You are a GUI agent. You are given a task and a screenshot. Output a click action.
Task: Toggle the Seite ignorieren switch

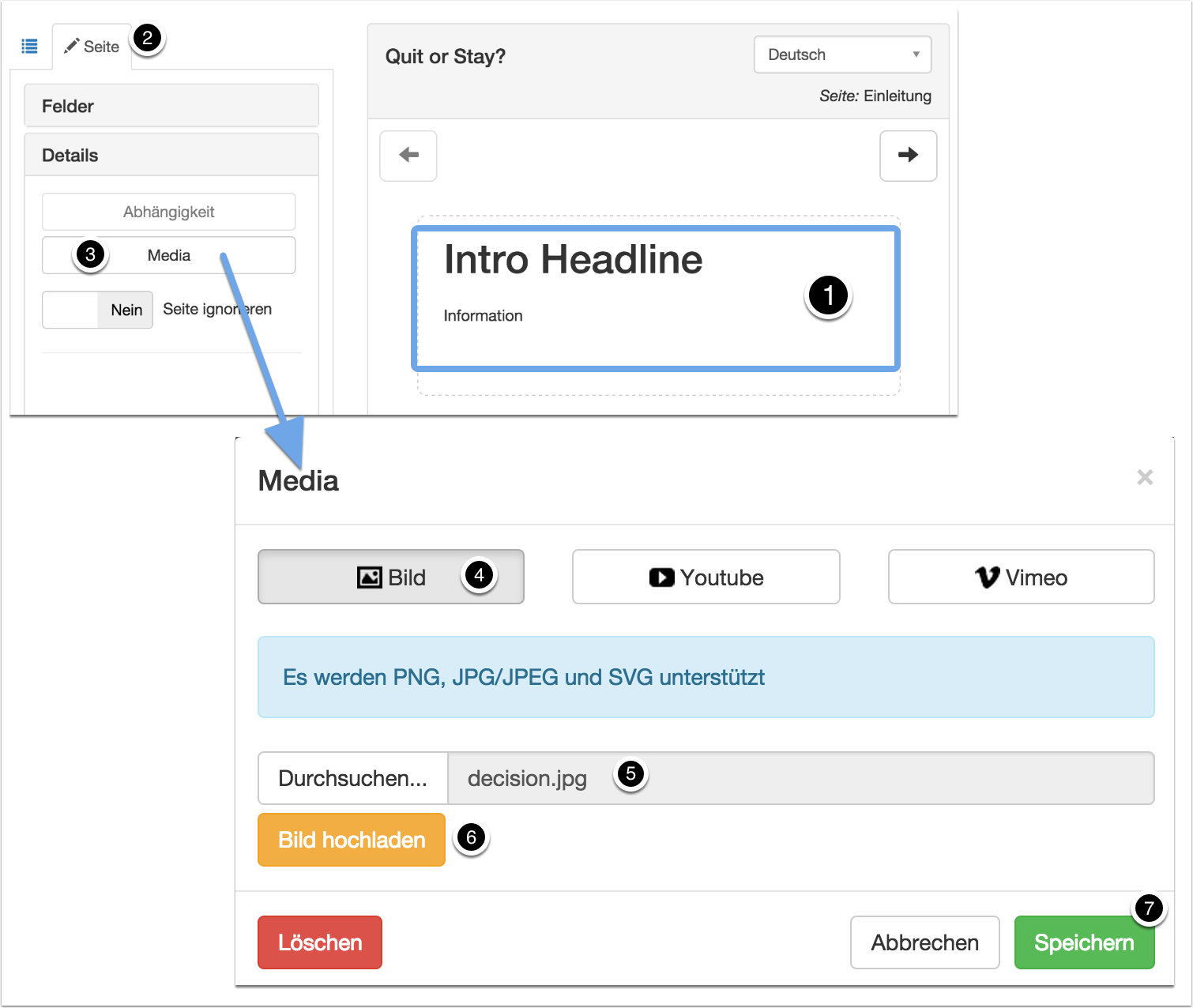coord(97,310)
